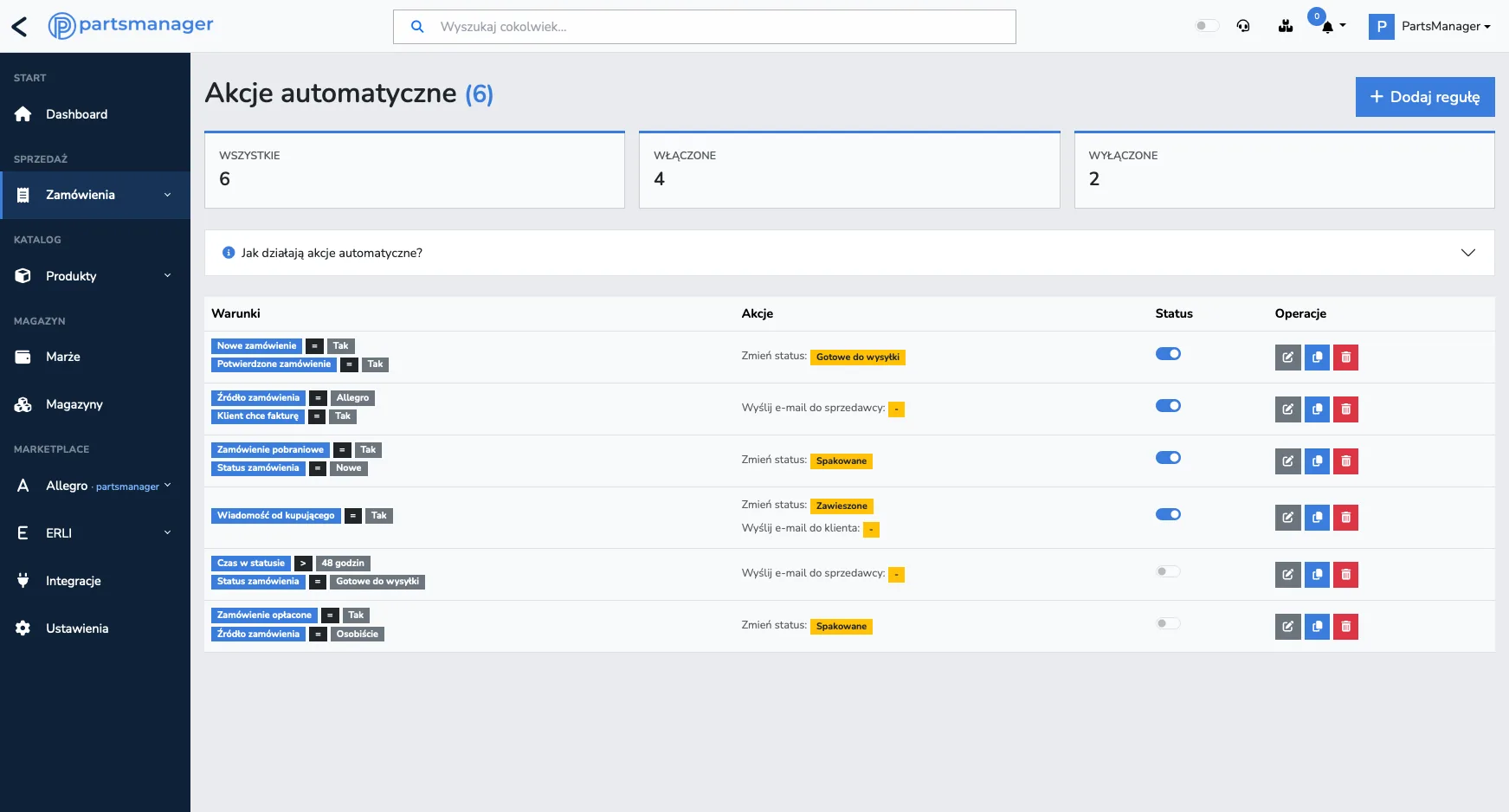Delete the Źródło zamówienia Allegro rule
1509x812 pixels.
[1345, 409]
